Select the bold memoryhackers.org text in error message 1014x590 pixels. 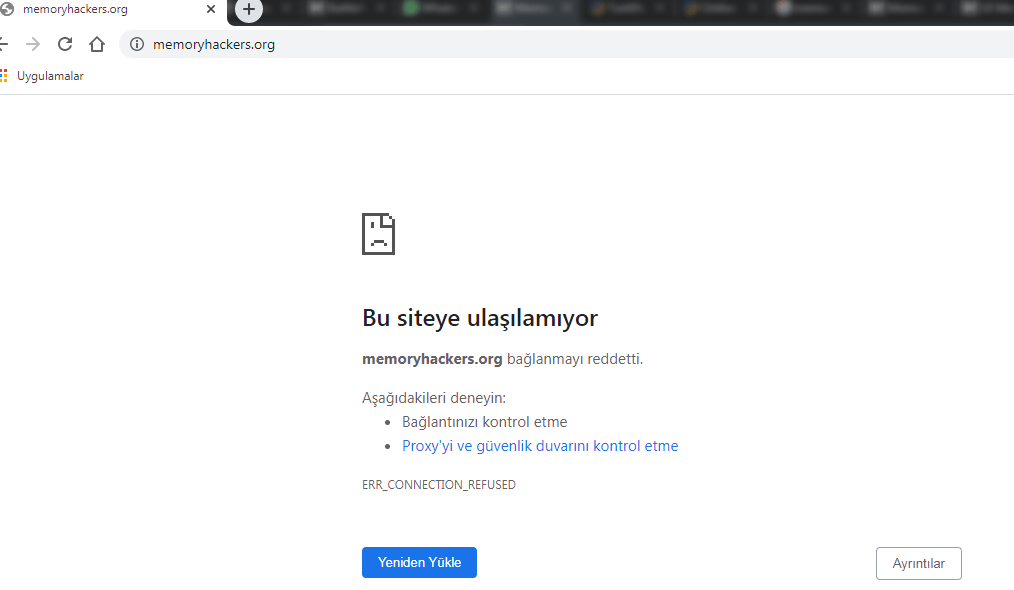(432, 359)
